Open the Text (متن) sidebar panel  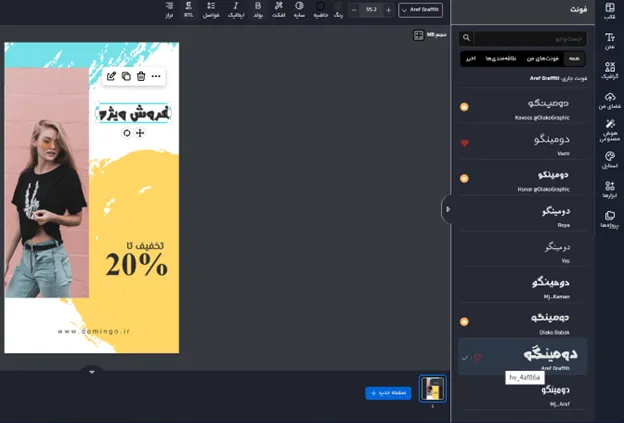click(x=609, y=40)
